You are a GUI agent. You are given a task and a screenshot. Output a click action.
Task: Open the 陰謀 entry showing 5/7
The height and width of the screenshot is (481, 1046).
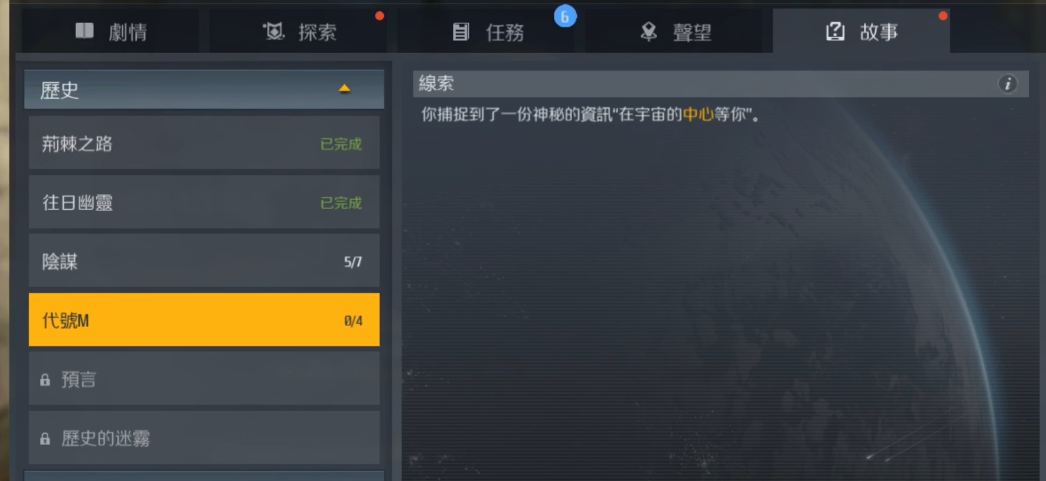pyautogui.click(x=204, y=261)
